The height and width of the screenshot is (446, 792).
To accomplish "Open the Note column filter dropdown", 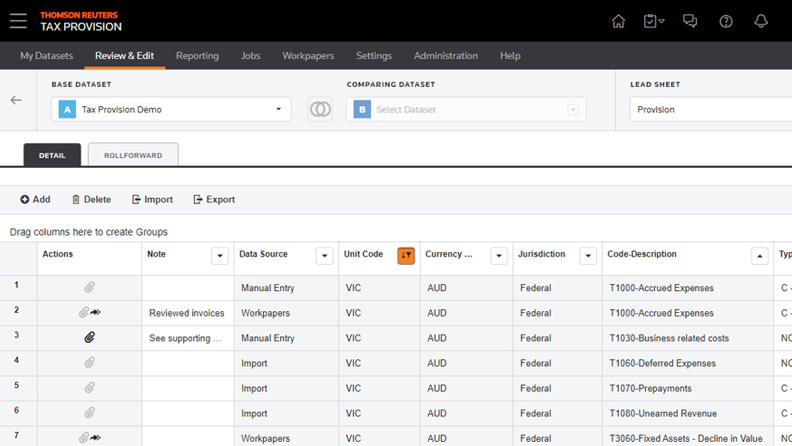I will click(220, 256).
